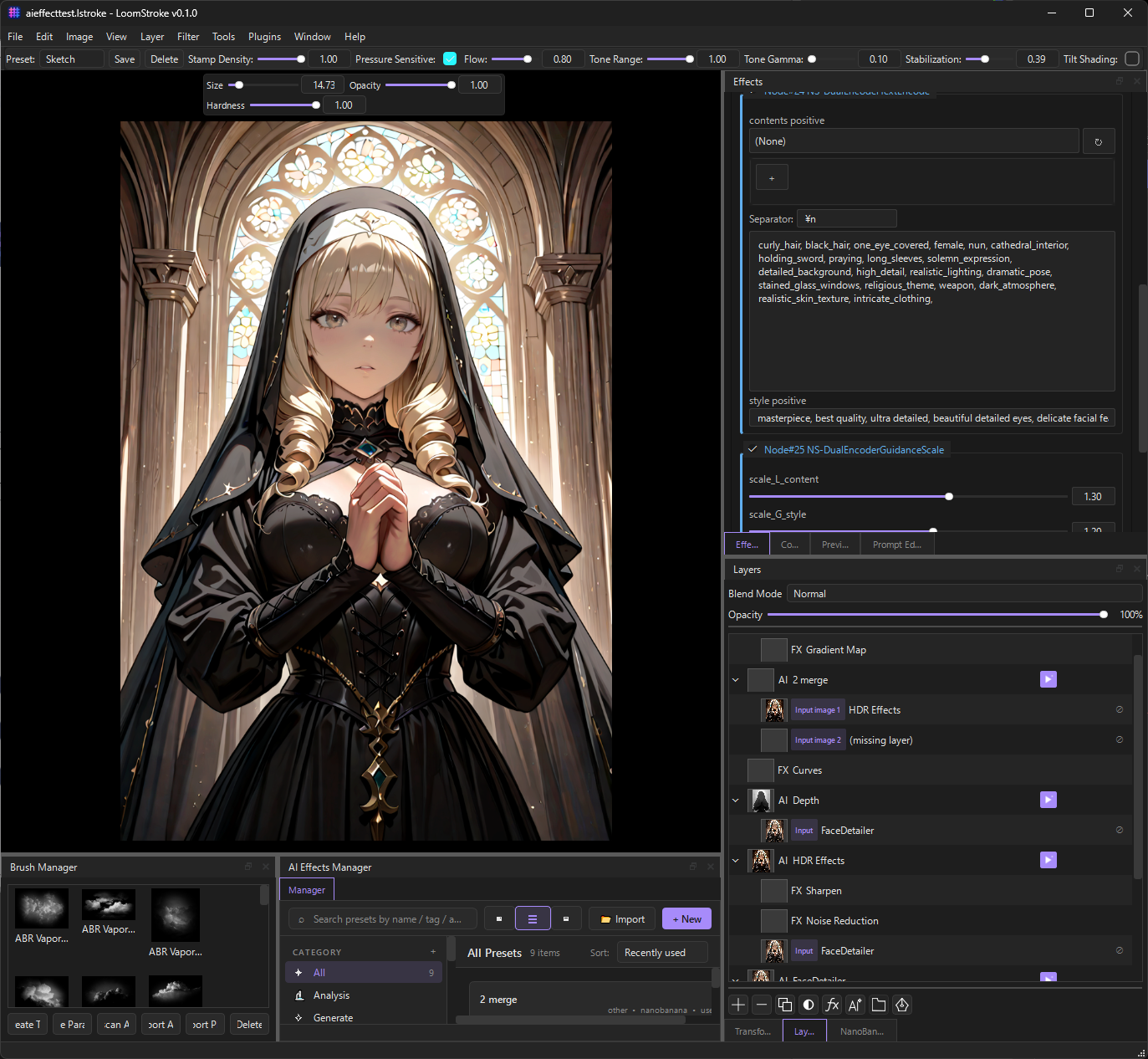Viewport: 1148px width, 1059px height.
Task: Float the Layers panel
Action: point(1120,569)
